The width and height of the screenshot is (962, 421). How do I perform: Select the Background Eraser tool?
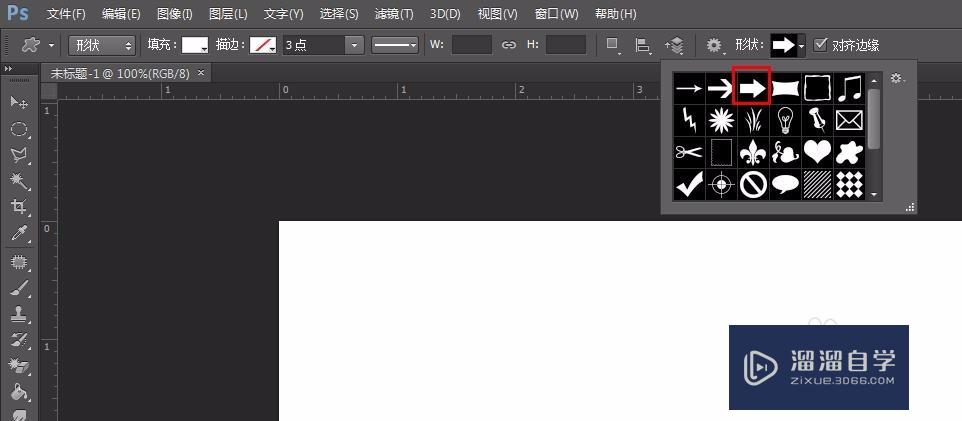coord(20,365)
